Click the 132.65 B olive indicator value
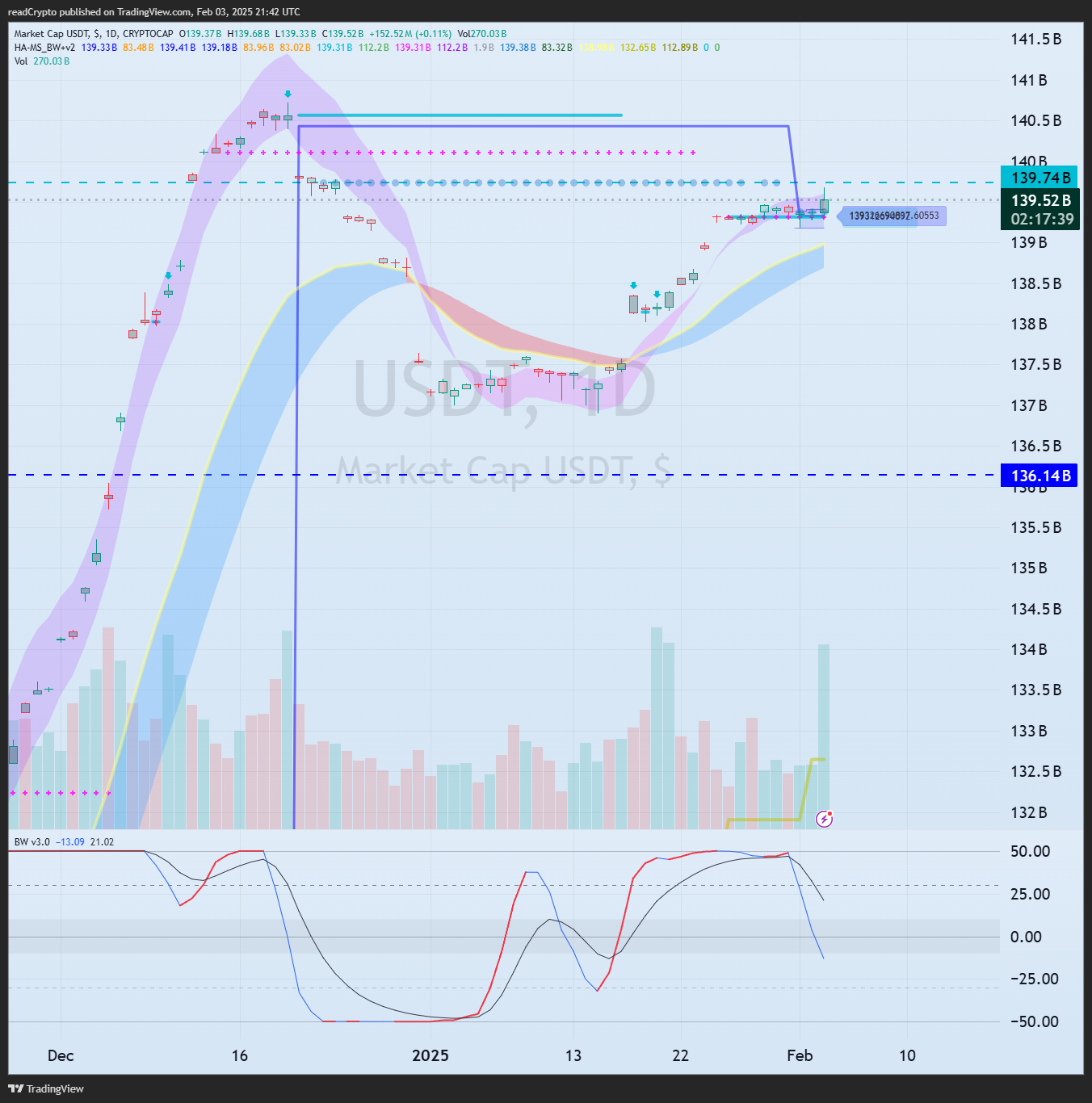 click(x=638, y=48)
